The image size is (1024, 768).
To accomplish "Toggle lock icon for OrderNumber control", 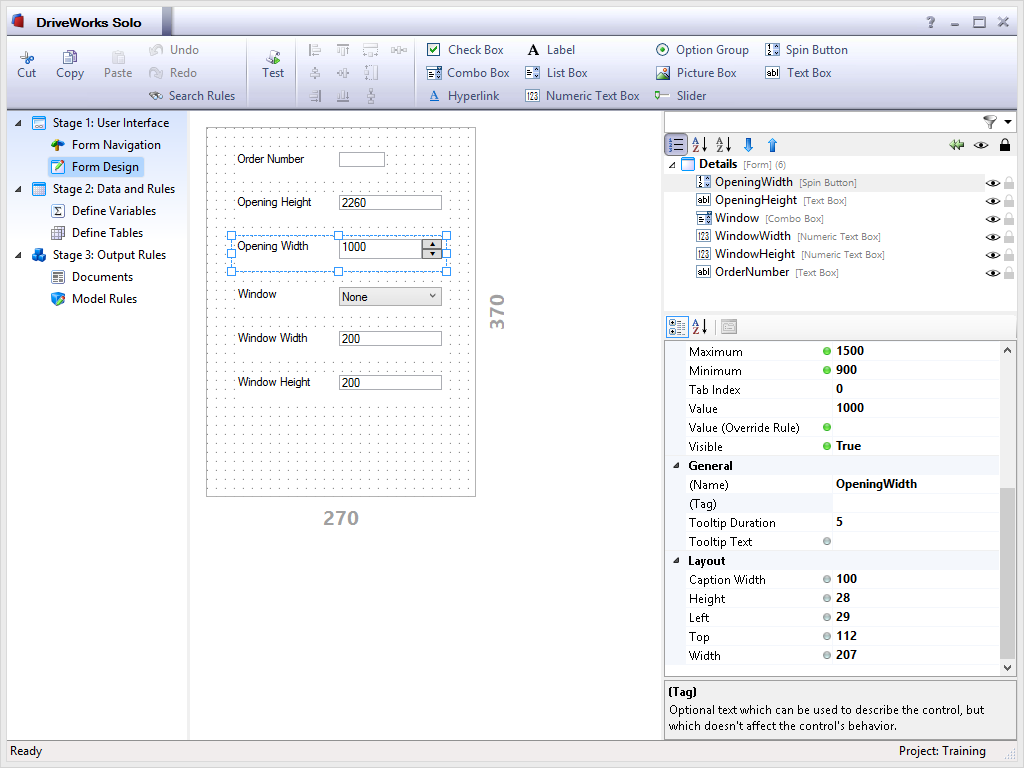I will (1009, 273).
